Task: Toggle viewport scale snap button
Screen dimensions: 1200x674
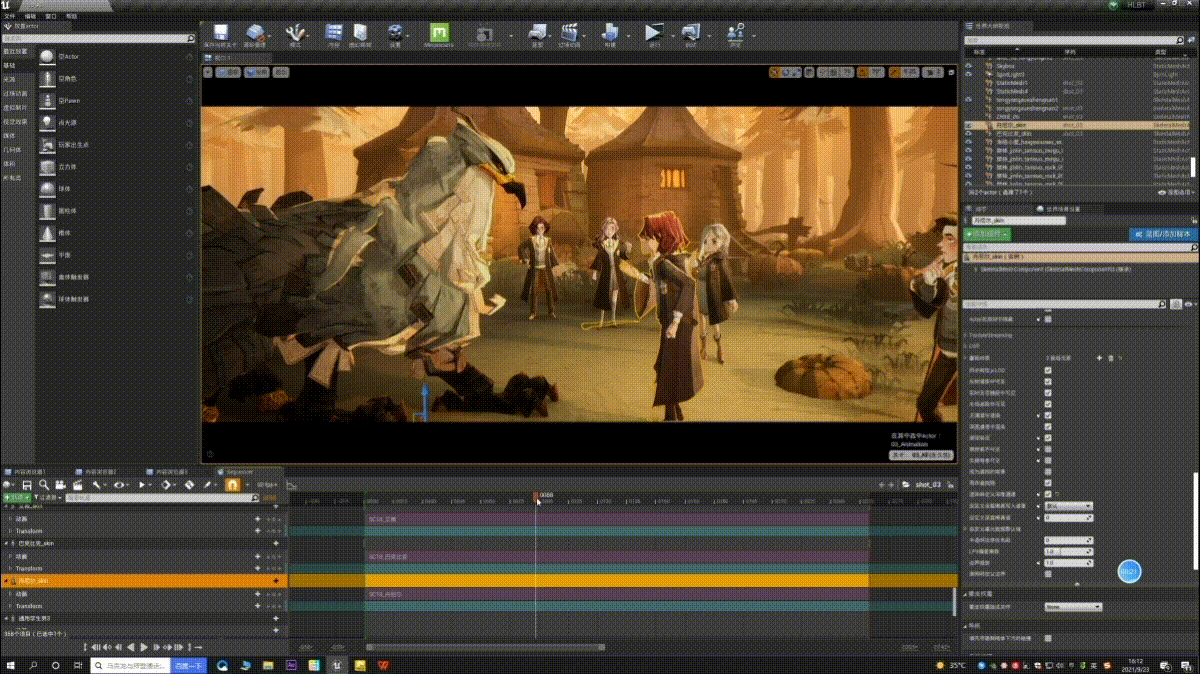Action: [x=896, y=72]
